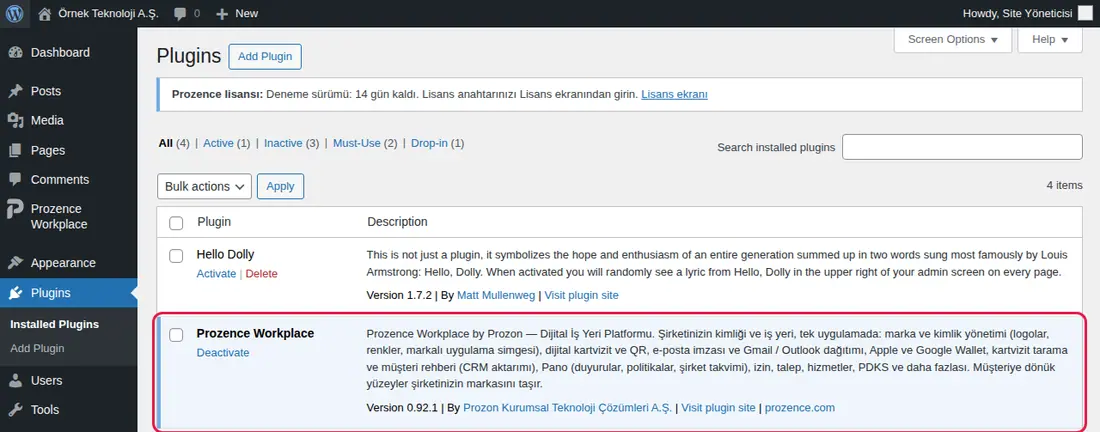Delete the Hello Dolly plugin
The height and width of the screenshot is (432, 1100).
pyautogui.click(x=262, y=274)
